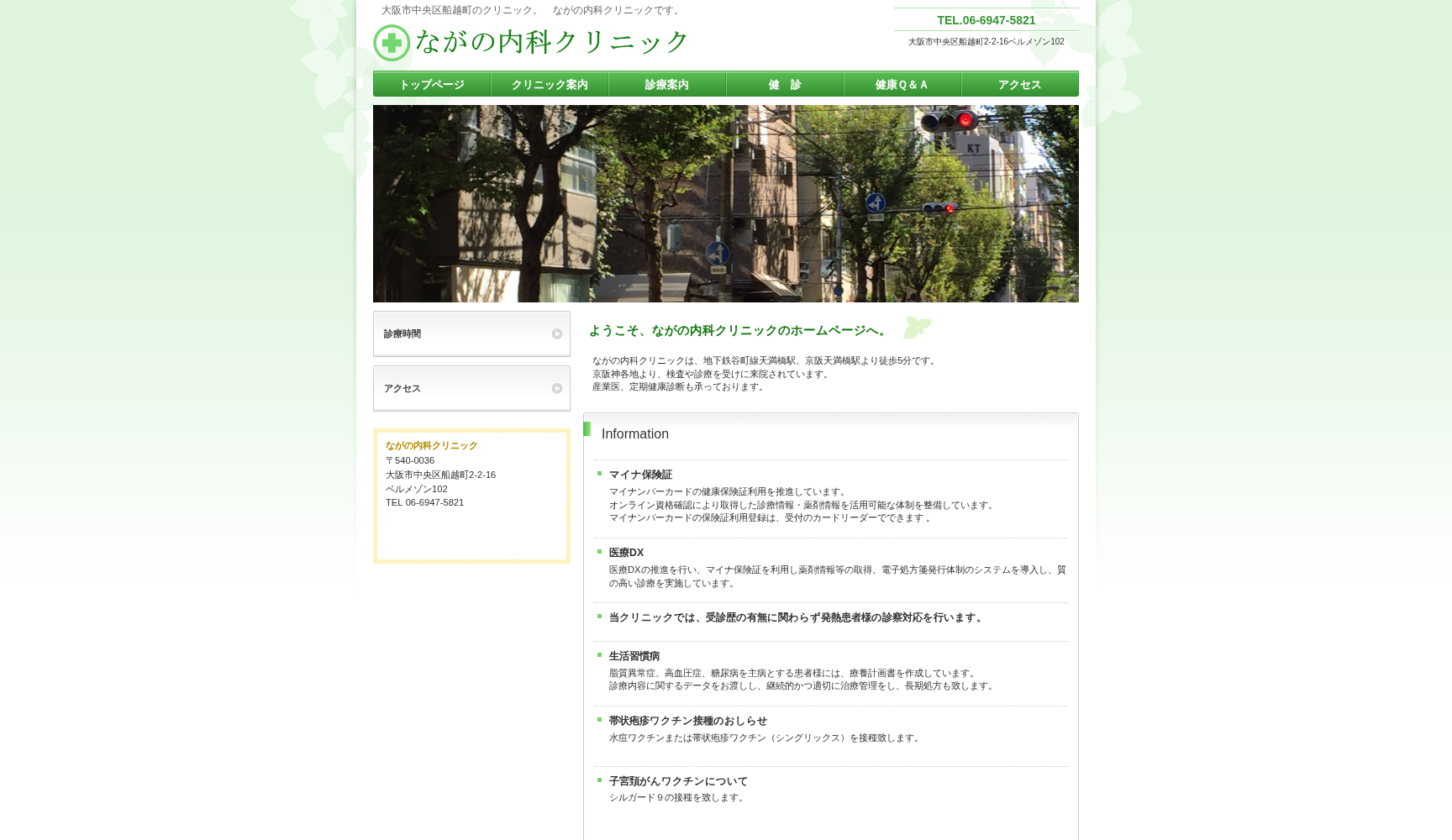Expand the アクセス sidebar panel
1452x840 pixels.
pos(471,388)
